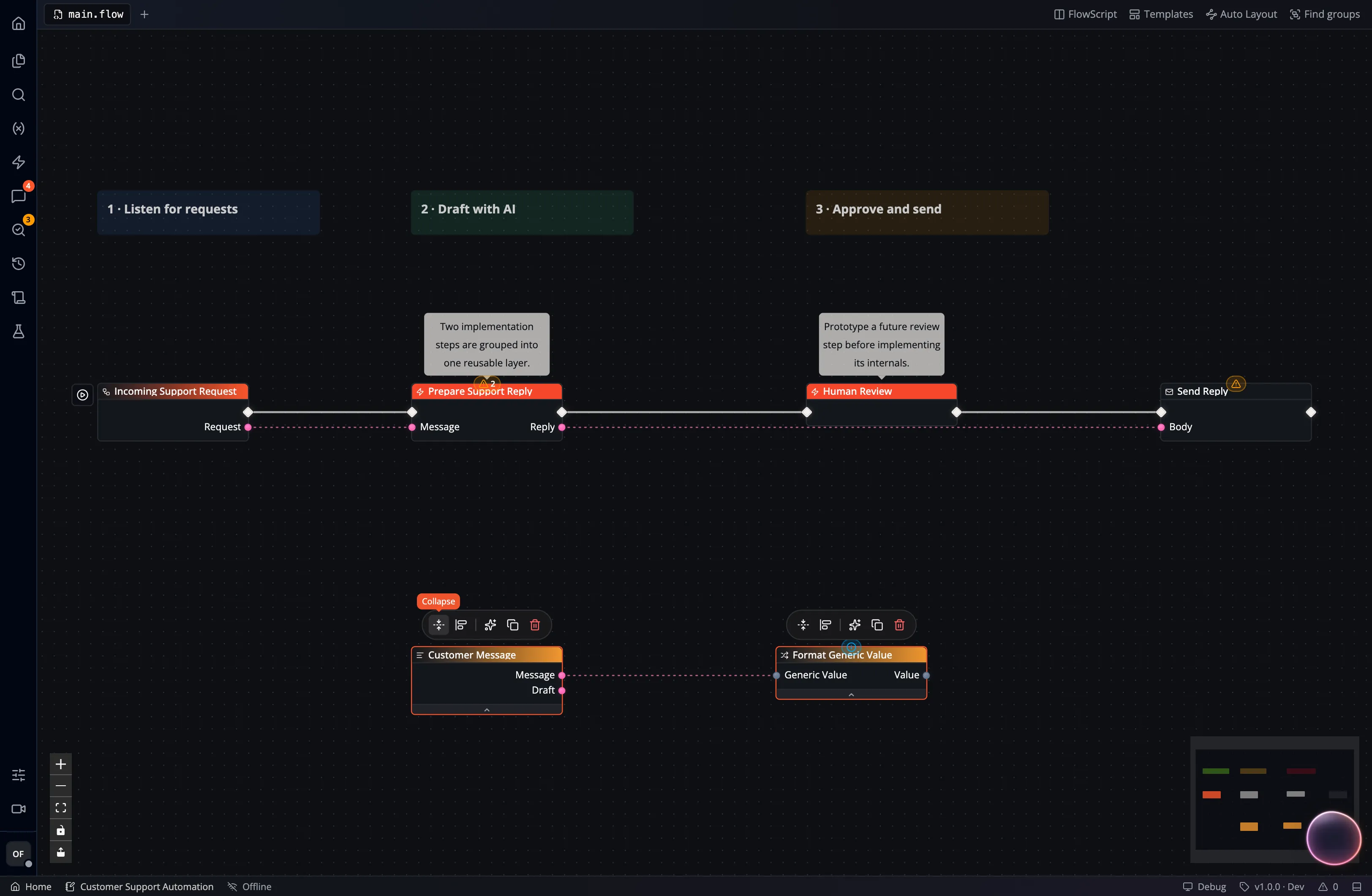Image resolution: width=1372 pixels, height=896 pixels.
Task: Click Find groups
Action: tap(1325, 14)
